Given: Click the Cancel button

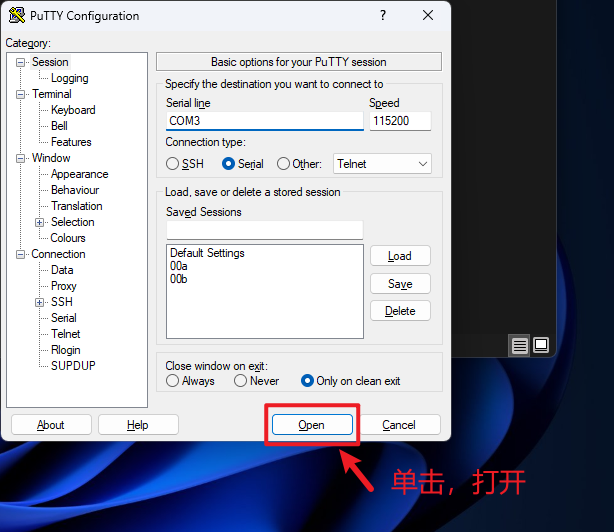Looking at the screenshot, I should [399, 425].
